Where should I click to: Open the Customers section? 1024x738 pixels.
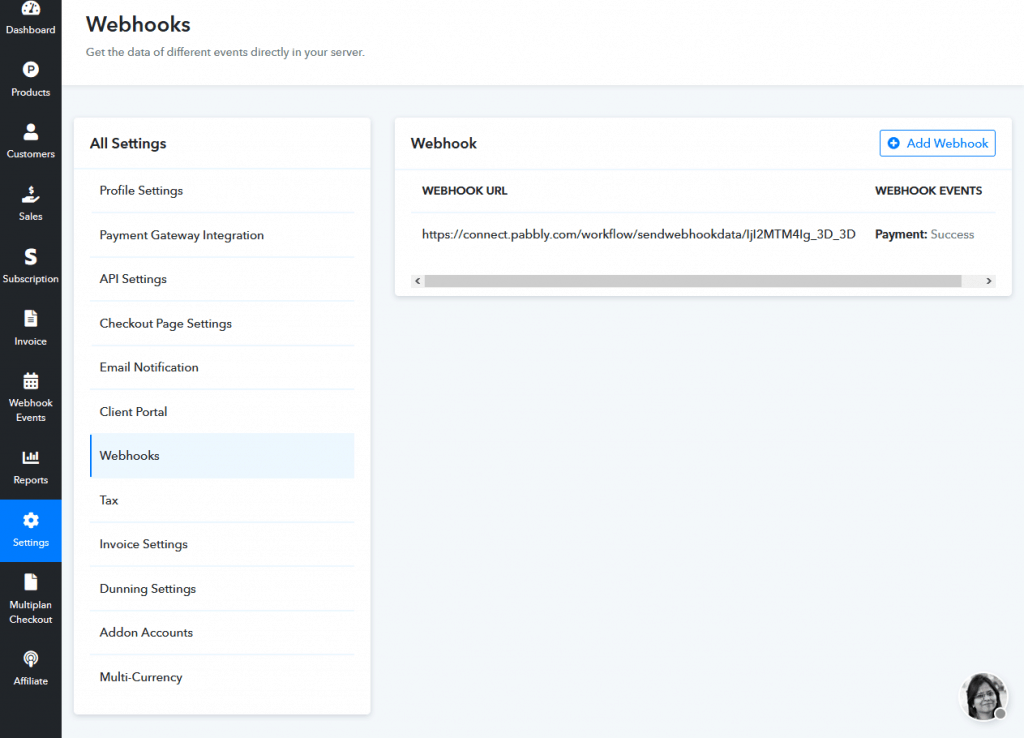pos(30,140)
